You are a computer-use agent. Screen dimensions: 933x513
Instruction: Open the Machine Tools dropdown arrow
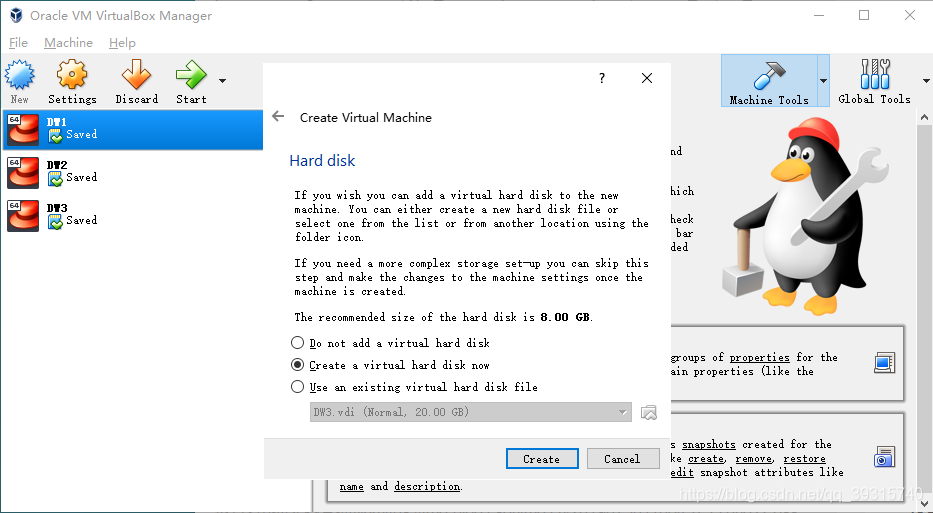tap(824, 81)
